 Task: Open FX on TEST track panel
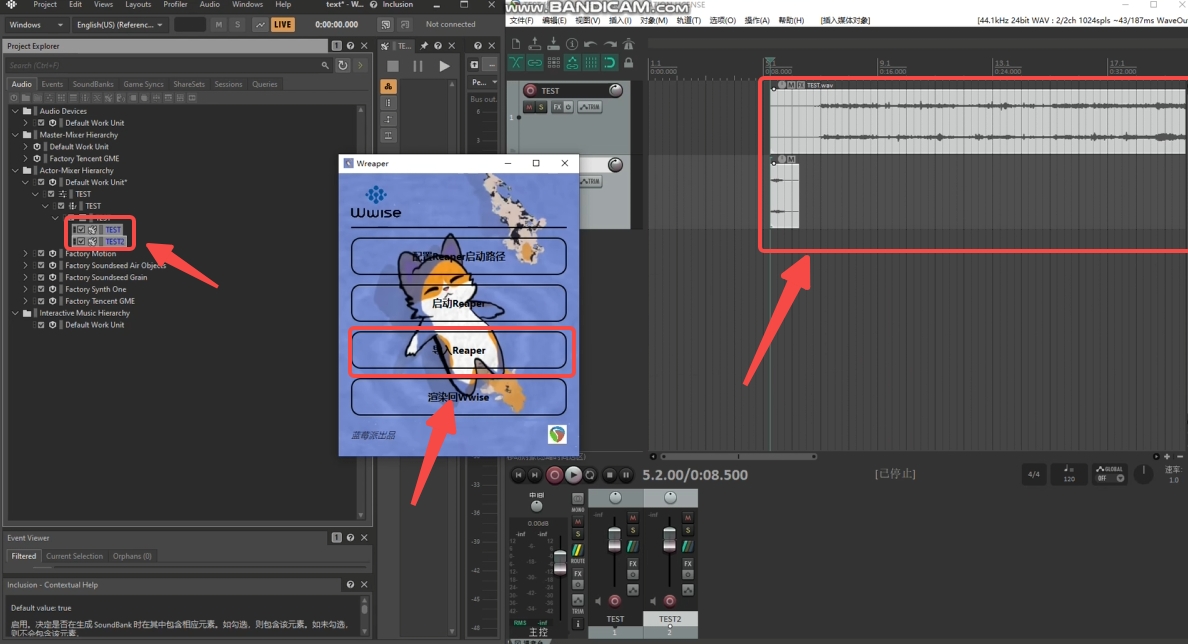[x=557, y=107]
